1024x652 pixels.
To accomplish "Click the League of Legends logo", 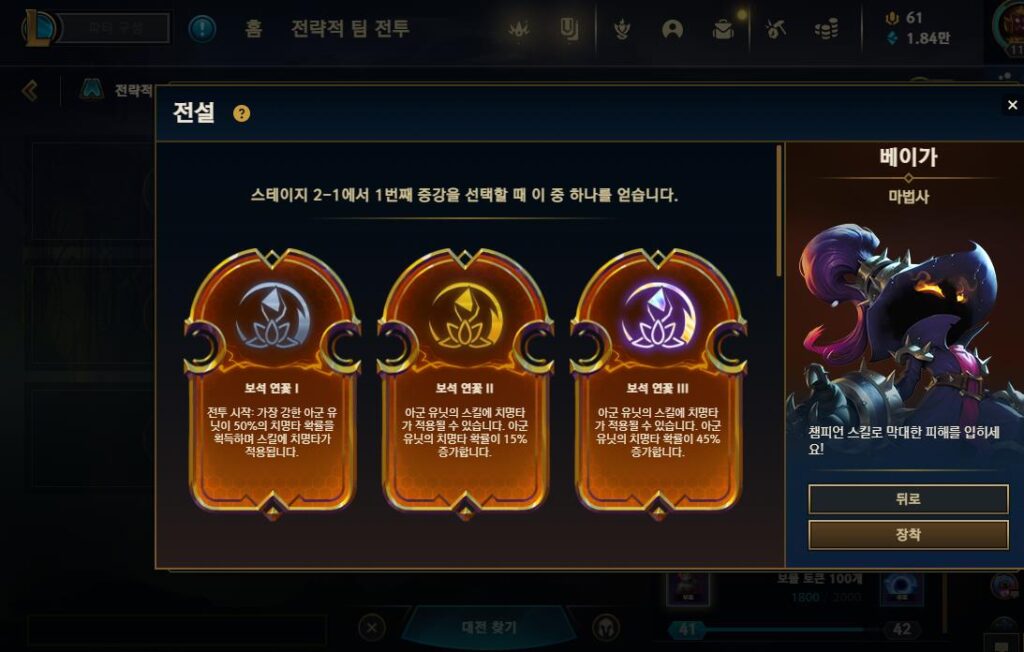I will pos(40,28).
